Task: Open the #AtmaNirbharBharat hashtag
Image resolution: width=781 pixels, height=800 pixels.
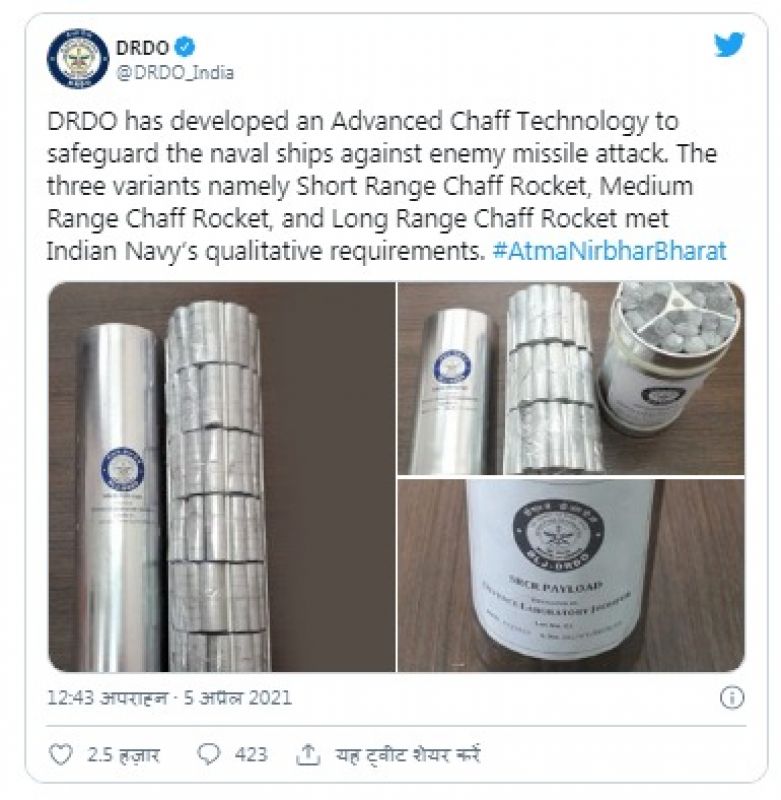Action: [x=609, y=251]
